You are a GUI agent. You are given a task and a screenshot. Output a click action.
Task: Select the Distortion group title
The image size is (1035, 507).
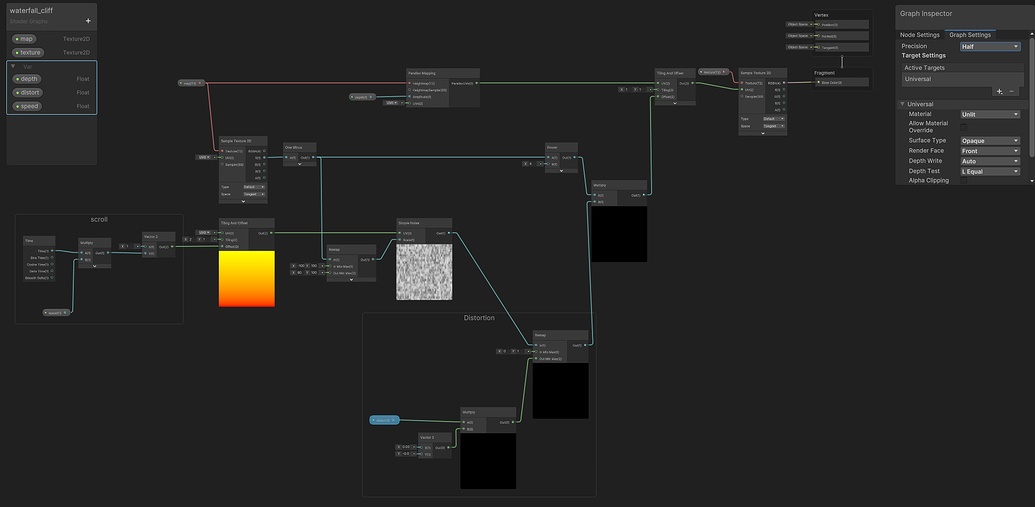tap(479, 318)
